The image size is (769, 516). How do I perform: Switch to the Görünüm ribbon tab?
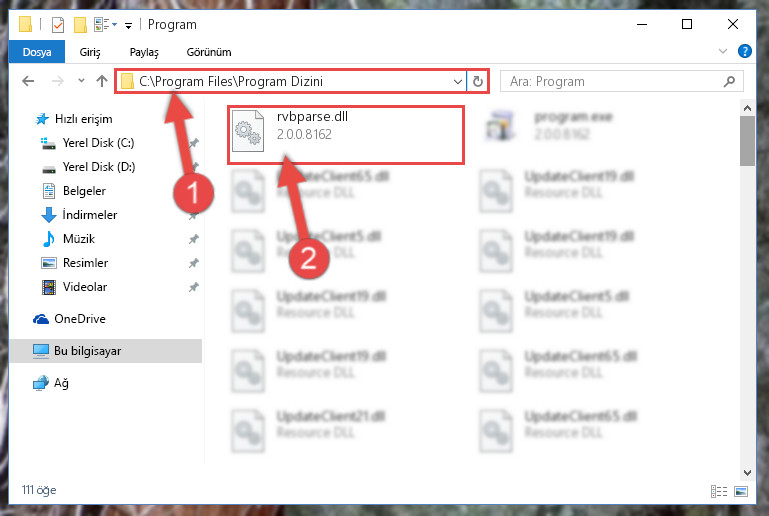tap(209, 52)
